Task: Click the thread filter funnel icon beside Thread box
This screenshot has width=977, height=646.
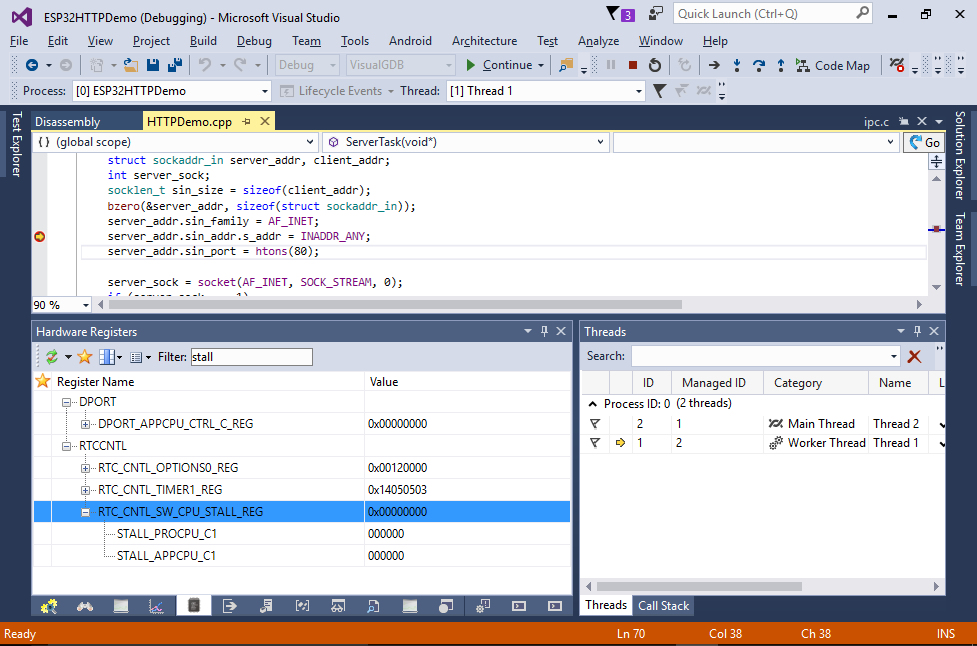Action: pyautogui.click(x=659, y=91)
